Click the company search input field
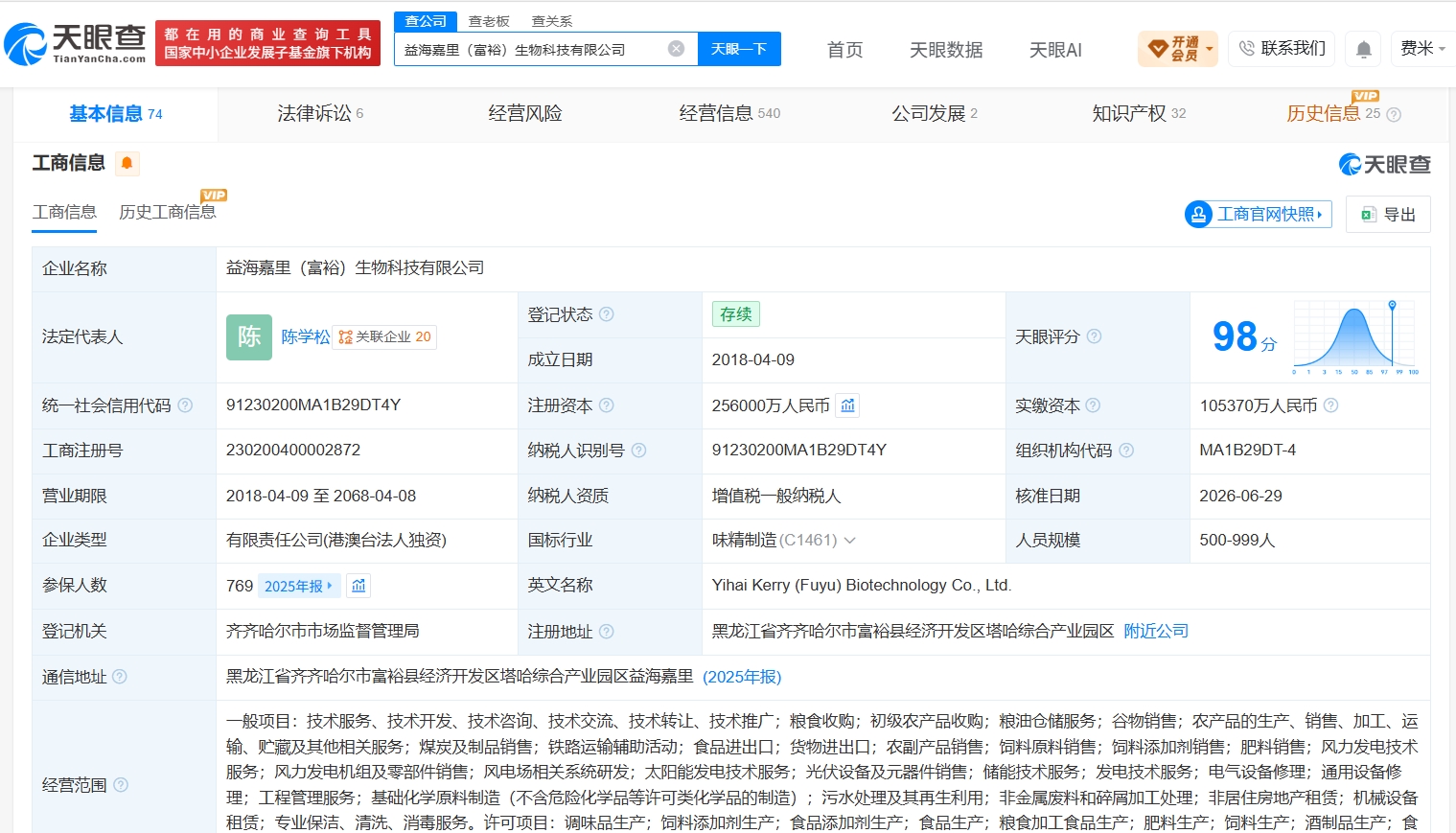The height and width of the screenshot is (833, 1456). [x=532, y=49]
